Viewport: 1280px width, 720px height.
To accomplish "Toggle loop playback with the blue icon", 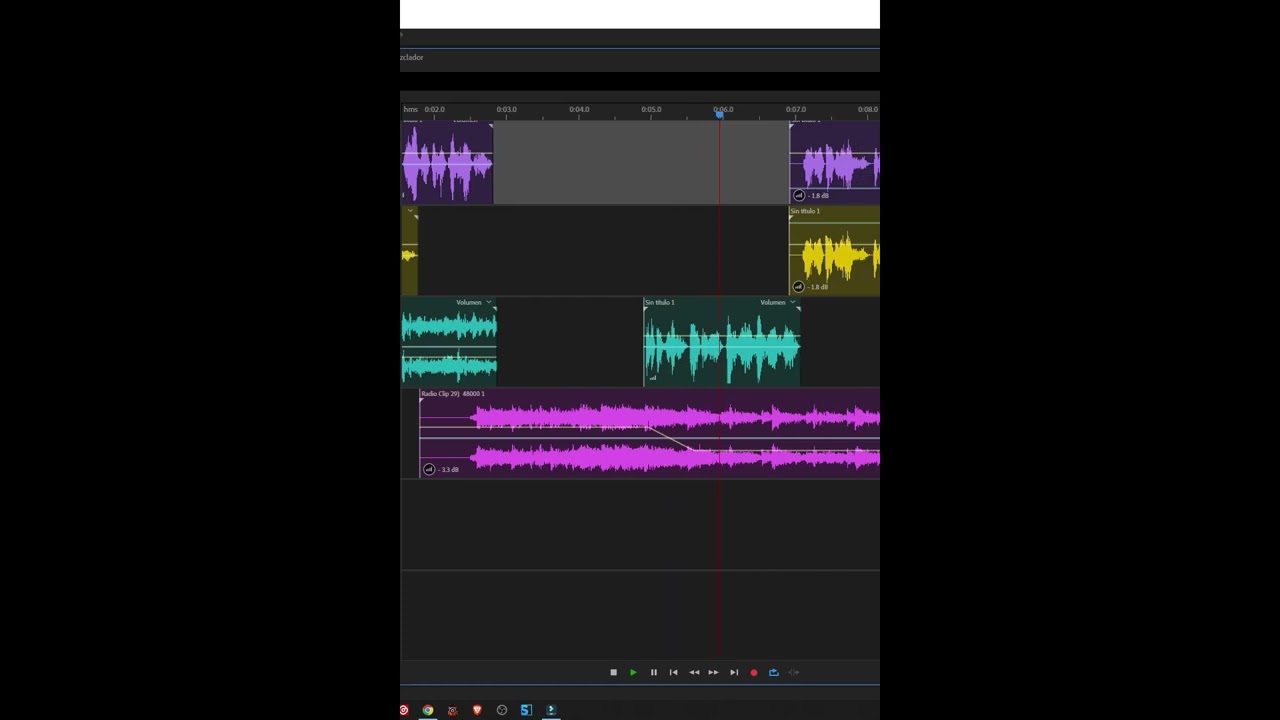I will 773,672.
